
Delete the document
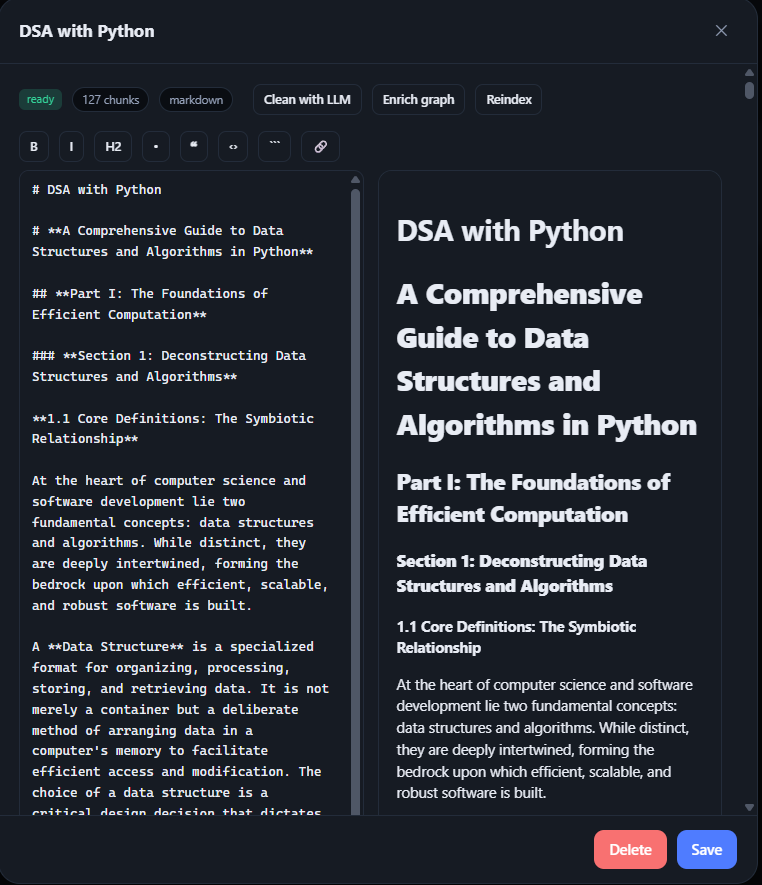[630, 849]
